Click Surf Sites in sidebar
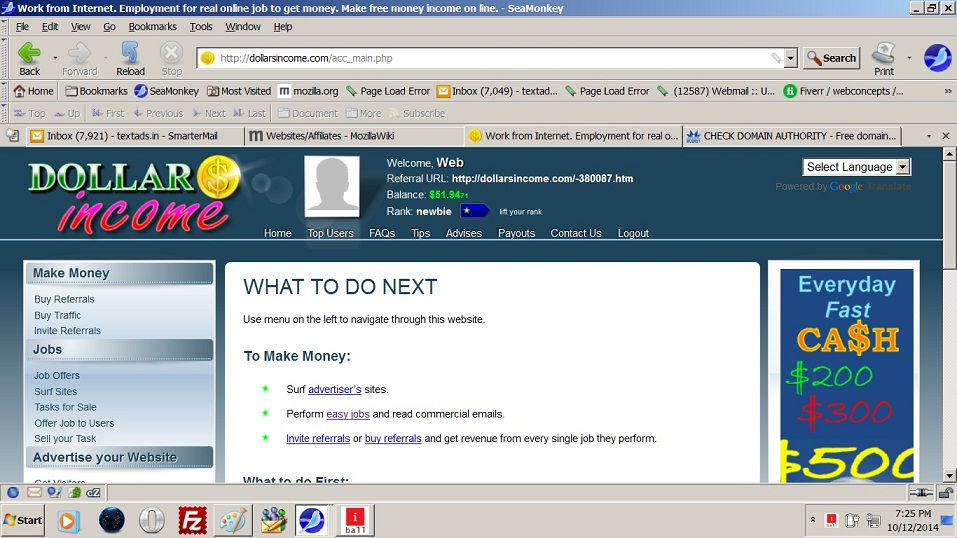 [x=56, y=391]
